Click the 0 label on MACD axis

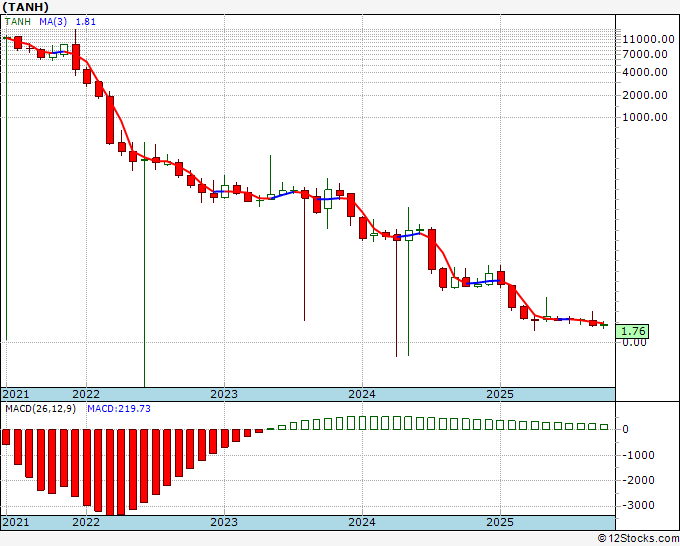(x=625, y=429)
